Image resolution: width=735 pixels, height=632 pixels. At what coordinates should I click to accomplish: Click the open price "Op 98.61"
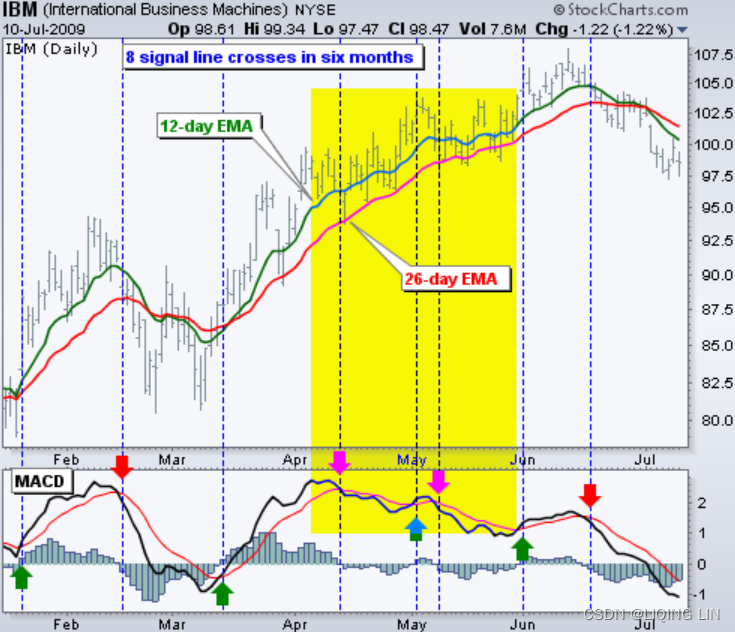click(201, 29)
